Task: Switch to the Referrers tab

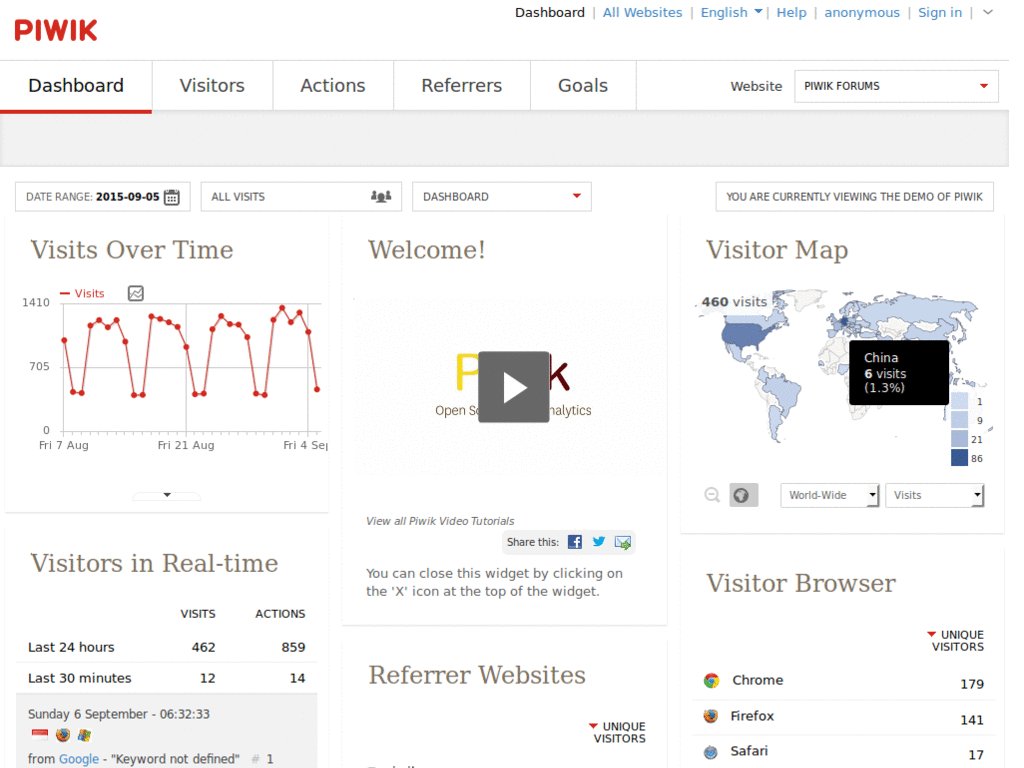Action: coord(462,86)
